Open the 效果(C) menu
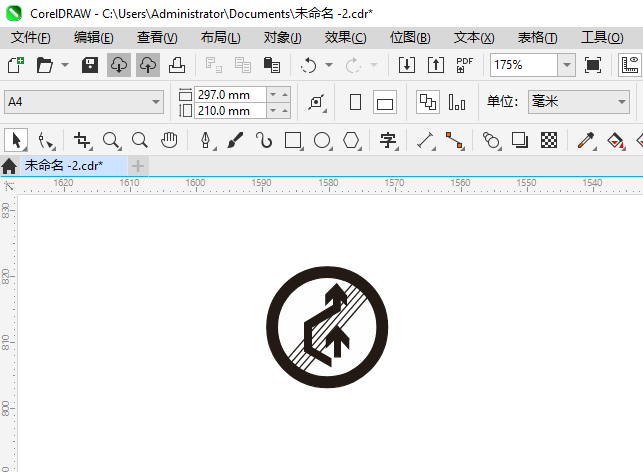Screen dimensions: 643x472 point(345,38)
